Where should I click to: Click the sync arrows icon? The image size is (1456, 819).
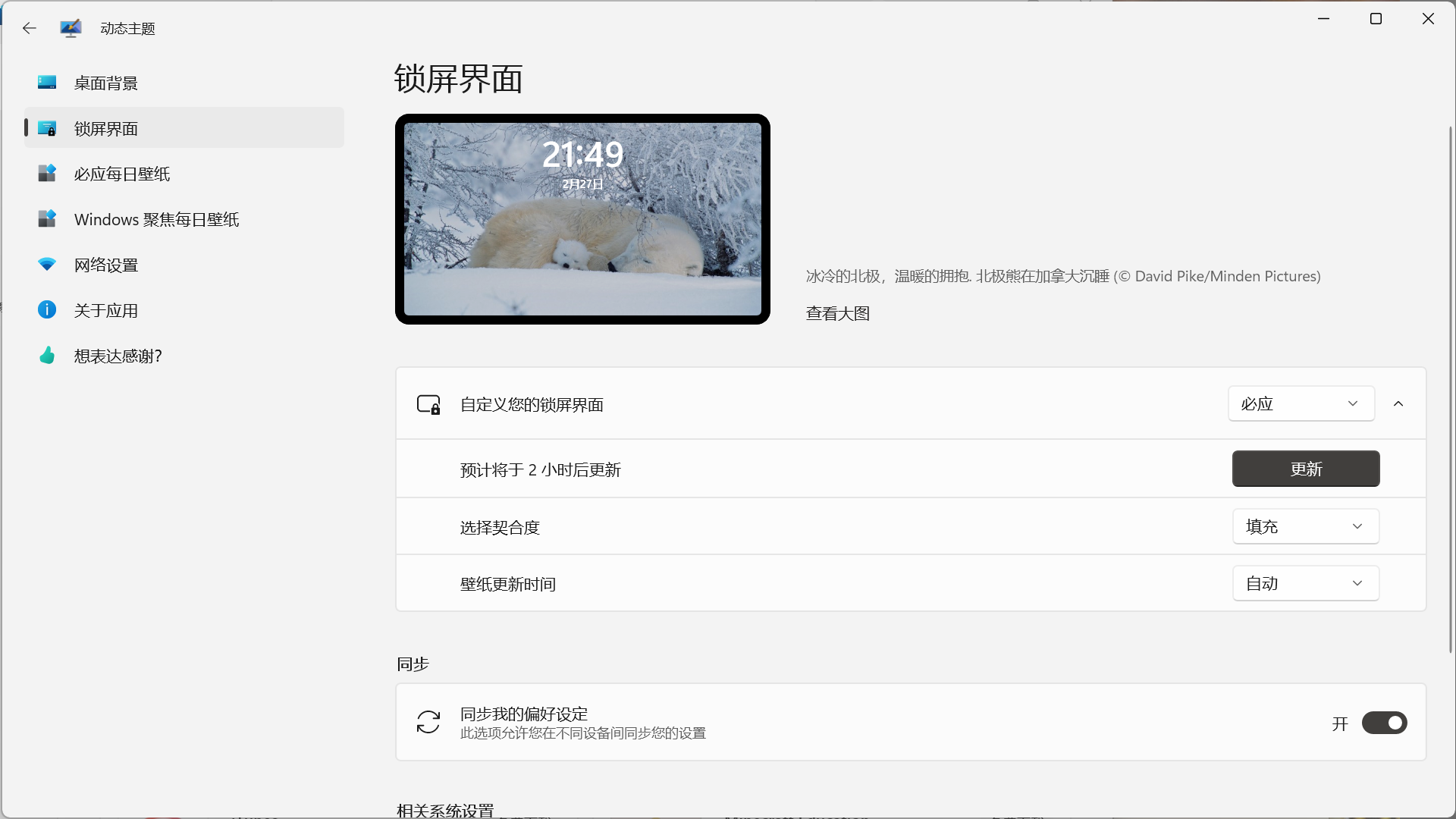coord(428,722)
